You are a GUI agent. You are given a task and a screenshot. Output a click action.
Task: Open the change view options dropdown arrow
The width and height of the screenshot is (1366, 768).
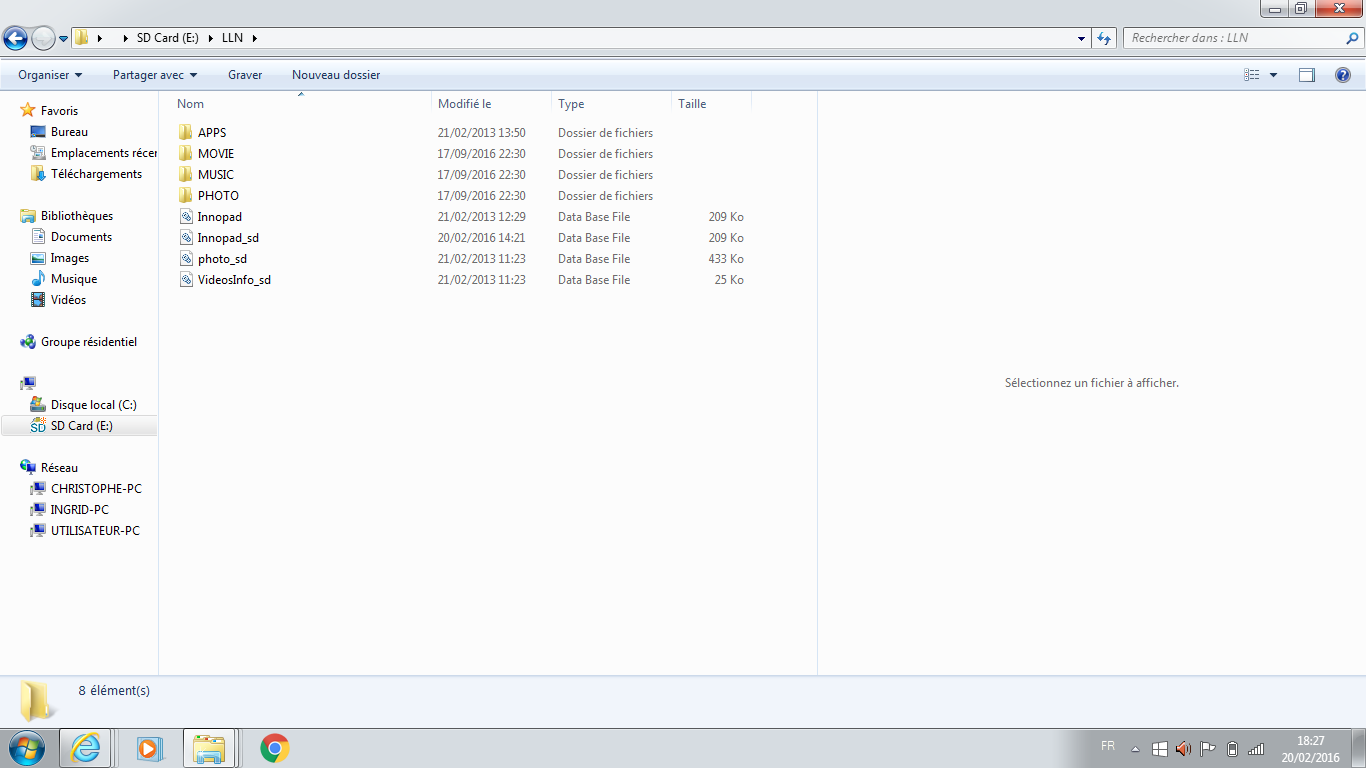point(1273,75)
